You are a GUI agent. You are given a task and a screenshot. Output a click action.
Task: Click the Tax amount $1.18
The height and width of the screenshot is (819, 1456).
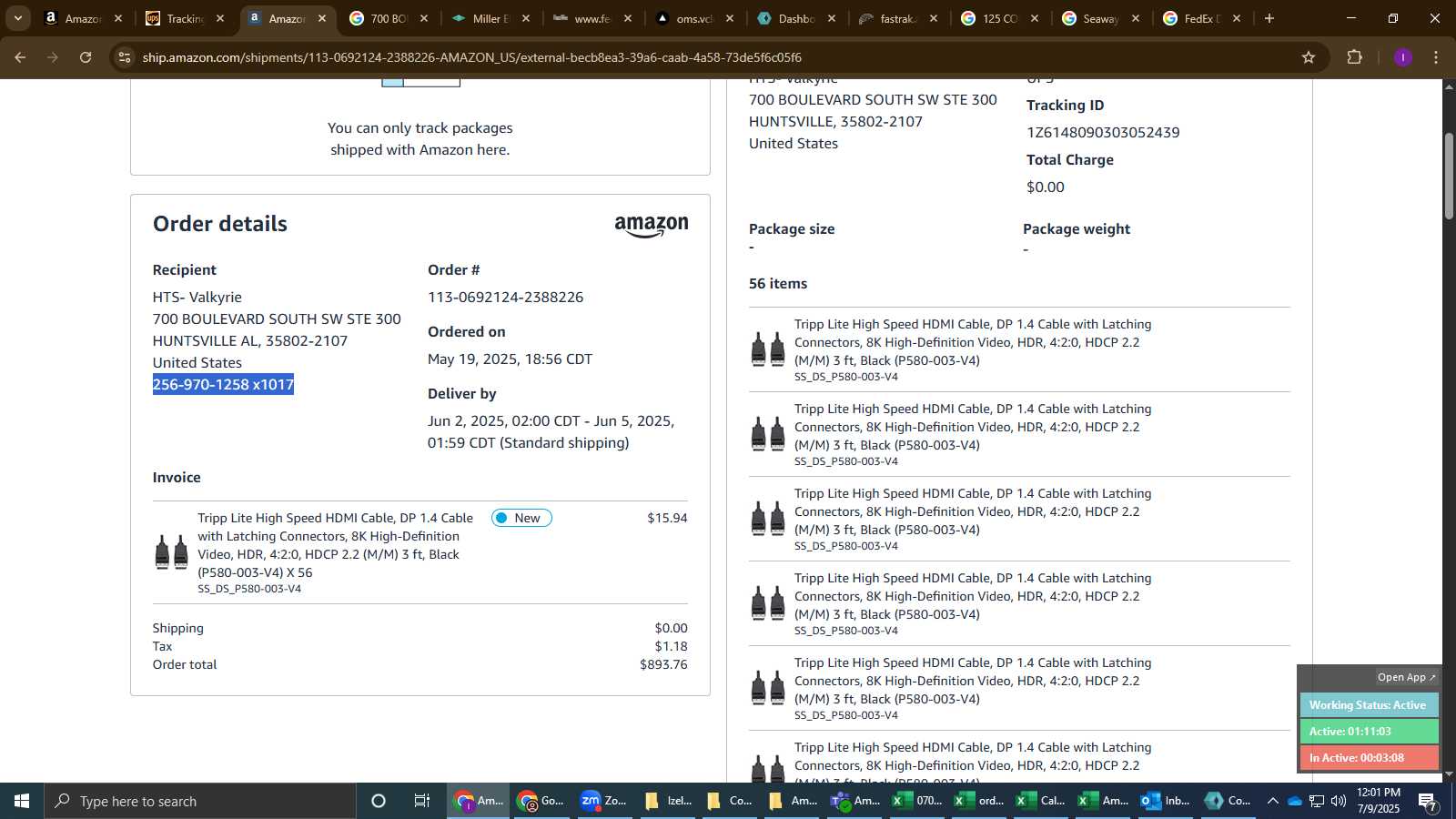coord(671,646)
